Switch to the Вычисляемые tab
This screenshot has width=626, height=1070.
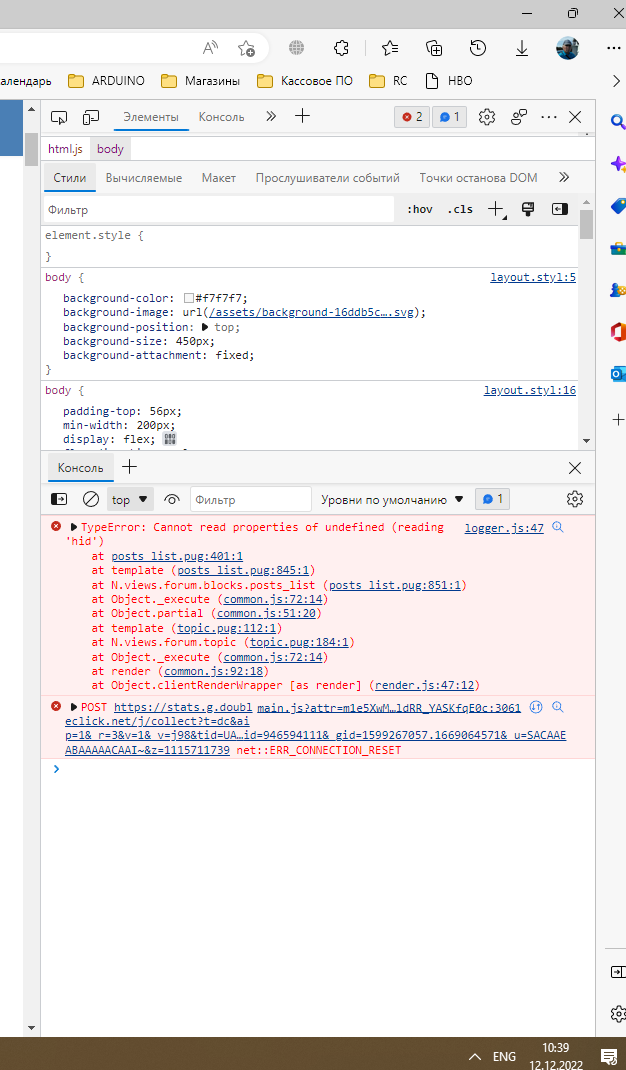pyautogui.click(x=143, y=178)
